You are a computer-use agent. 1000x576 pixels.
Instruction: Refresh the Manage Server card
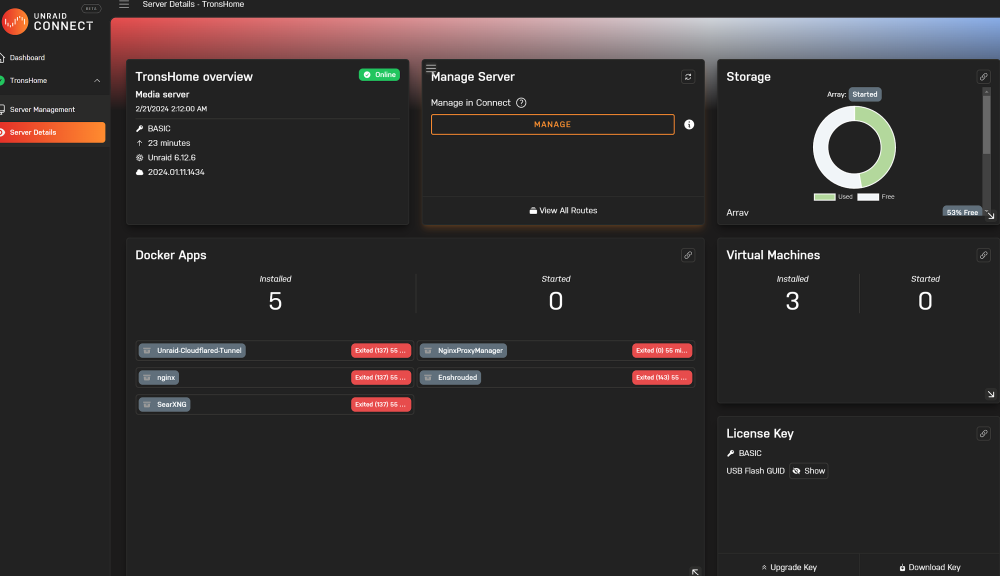click(x=688, y=77)
